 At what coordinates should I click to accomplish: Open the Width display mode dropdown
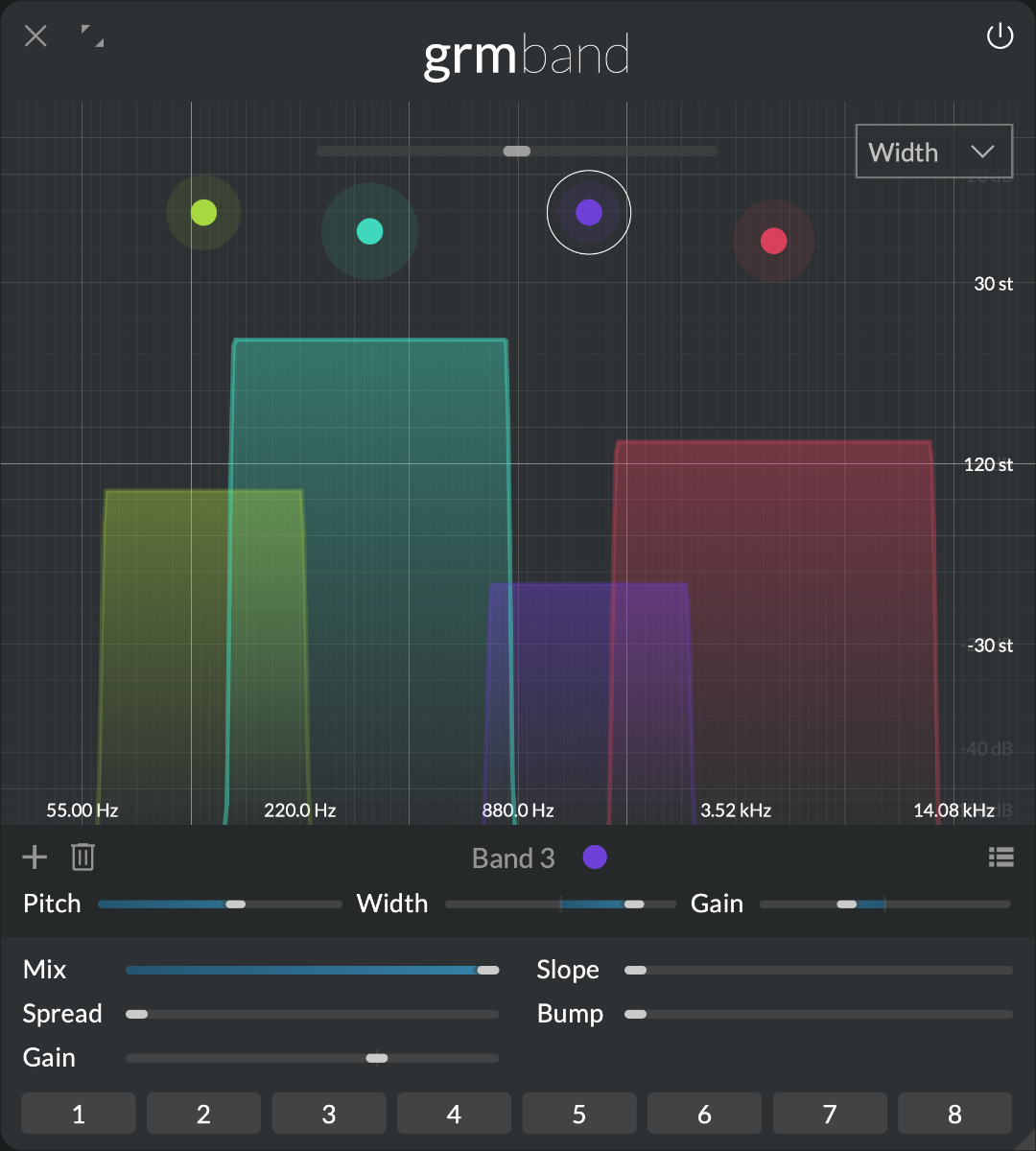(x=933, y=152)
